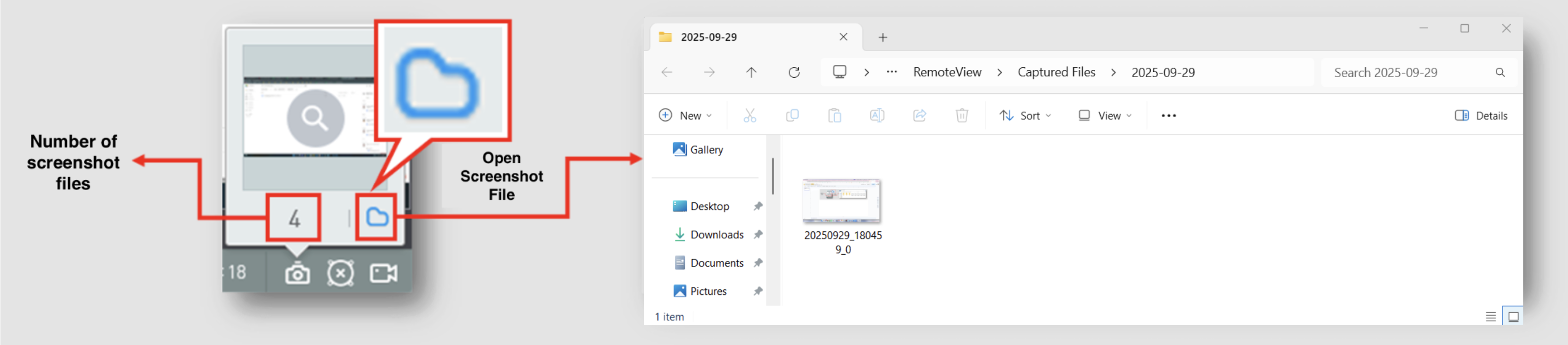Click the Share icon in toolbar
Screen dimensions: 1568x345
(x=919, y=115)
